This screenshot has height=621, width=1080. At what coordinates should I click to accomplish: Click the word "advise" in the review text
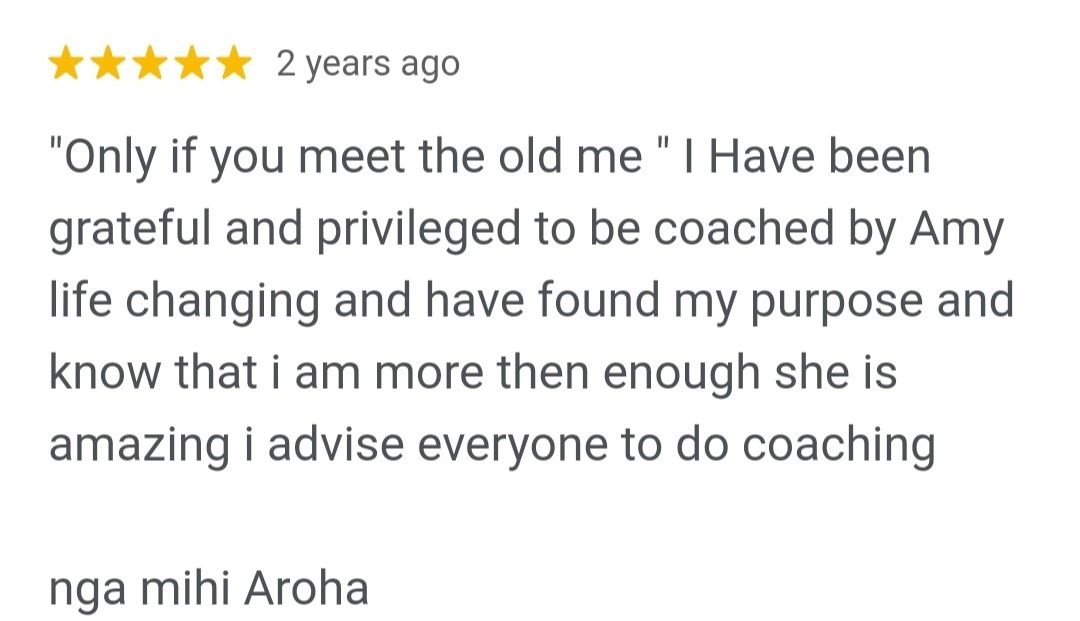[335, 445]
